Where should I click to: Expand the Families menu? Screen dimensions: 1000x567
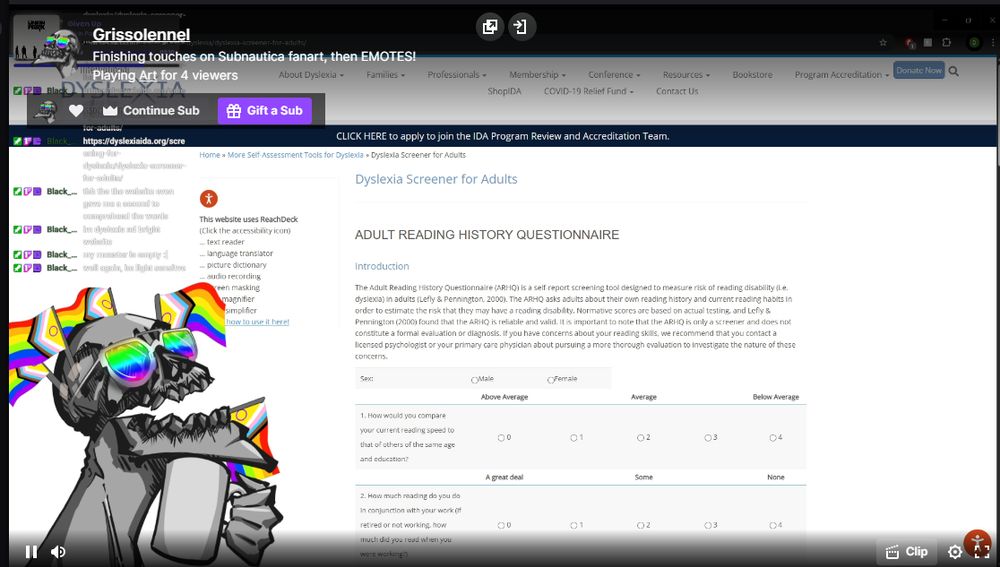[x=385, y=75]
